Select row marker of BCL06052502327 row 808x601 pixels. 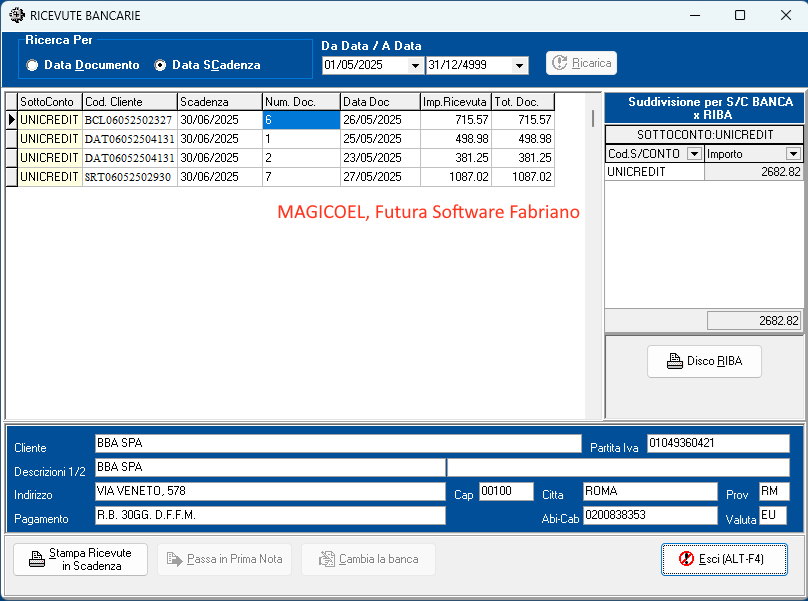click(x=11, y=120)
